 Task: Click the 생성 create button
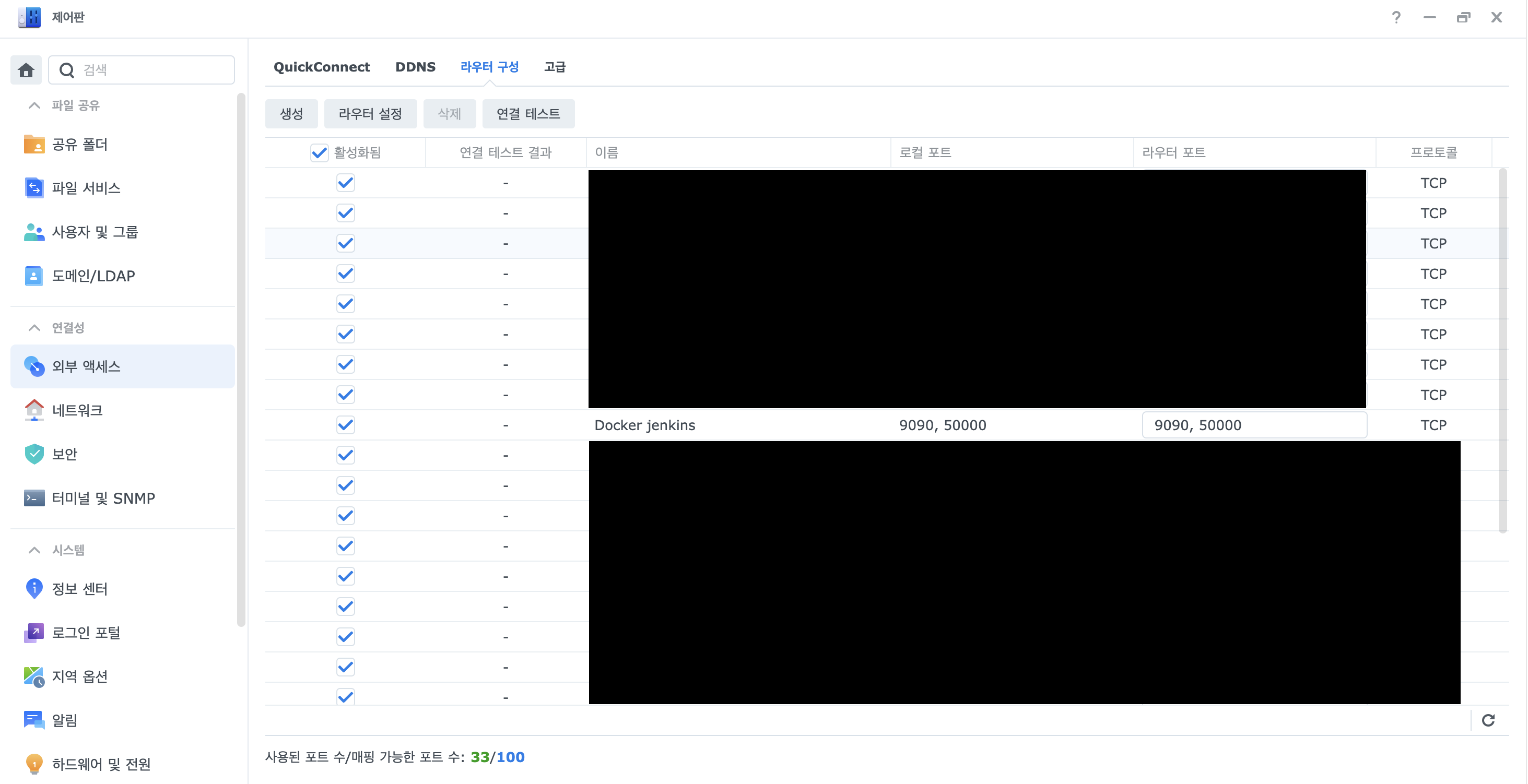(x=291, y=114)
